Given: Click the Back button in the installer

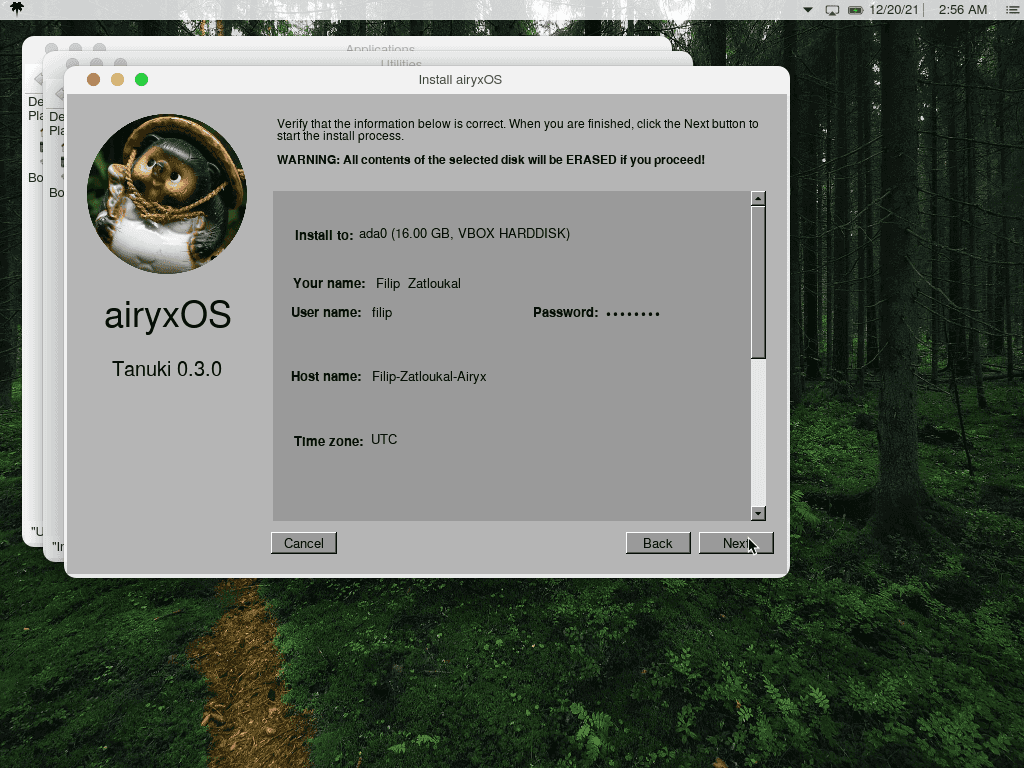Looking at the screenshot, I should 658,543.
